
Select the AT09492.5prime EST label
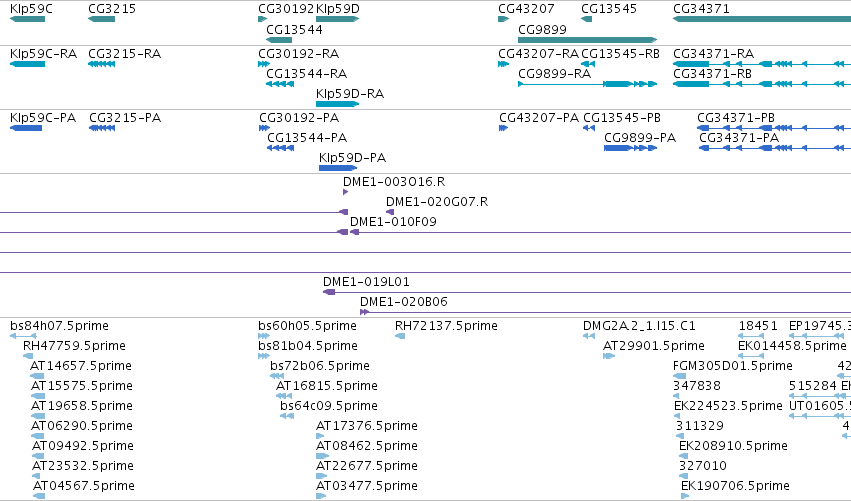(83, 446)
